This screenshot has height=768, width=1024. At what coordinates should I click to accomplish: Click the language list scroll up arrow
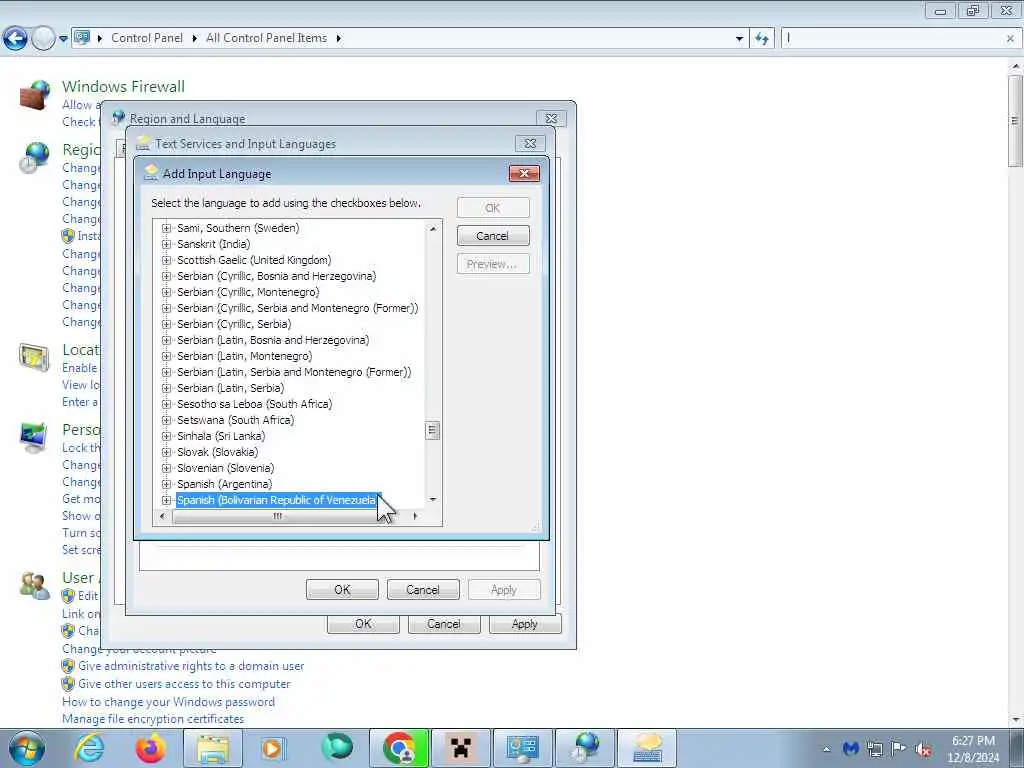[x=432, y=229]
